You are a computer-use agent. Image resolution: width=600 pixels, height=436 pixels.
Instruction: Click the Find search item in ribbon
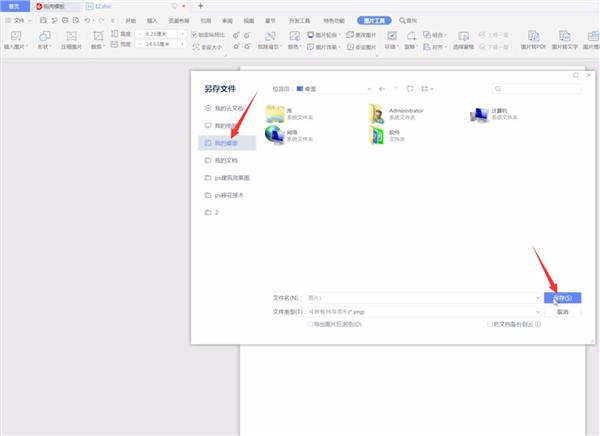[x=408, y=20]
